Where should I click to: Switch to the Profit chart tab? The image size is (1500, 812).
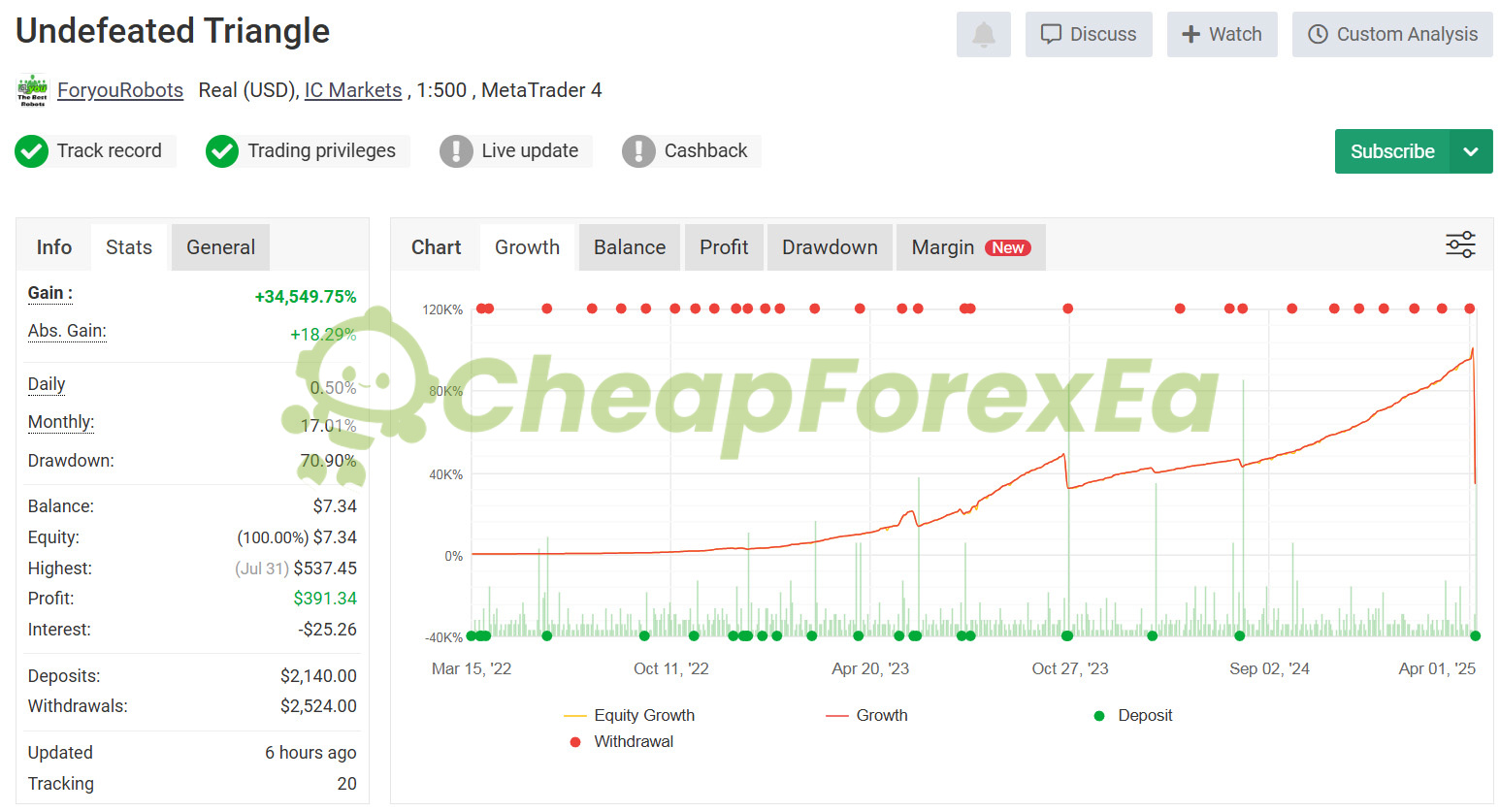tap(724, 247)
